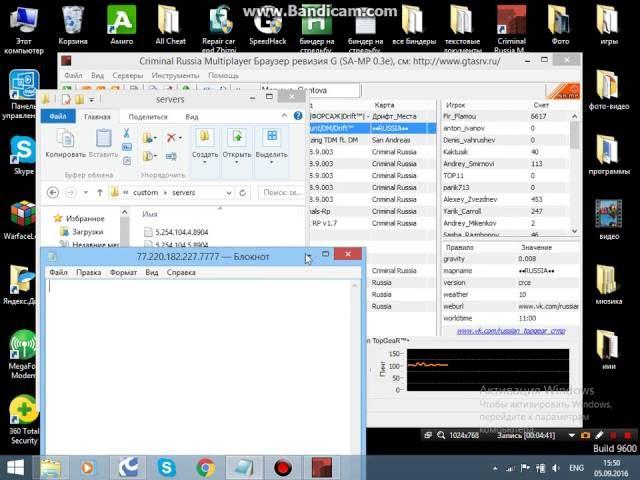Open the Amigo browser desktop icon
This screenshot has width=640, height=480.
click(122, 25)
